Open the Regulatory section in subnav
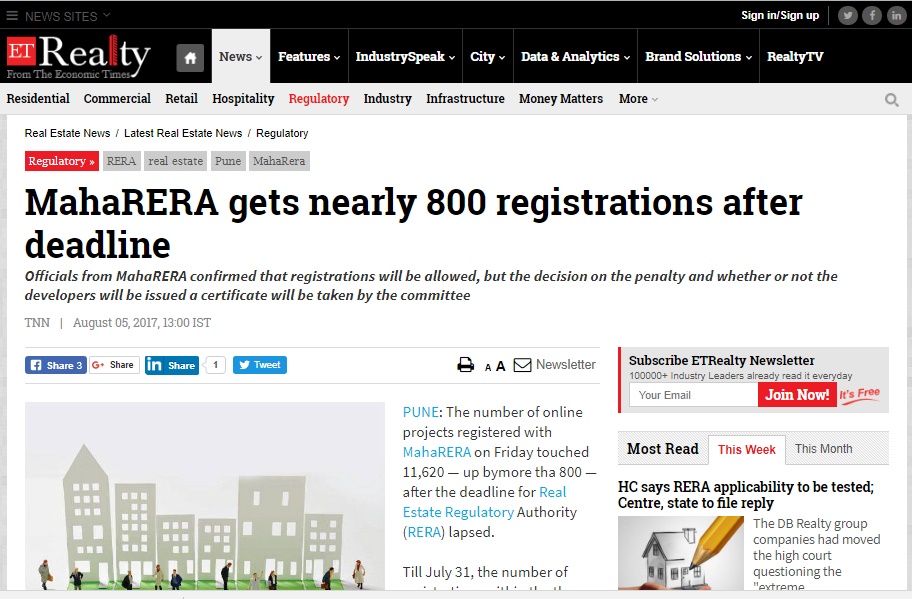This screenshot has width=912, height=599. point(319,99)
